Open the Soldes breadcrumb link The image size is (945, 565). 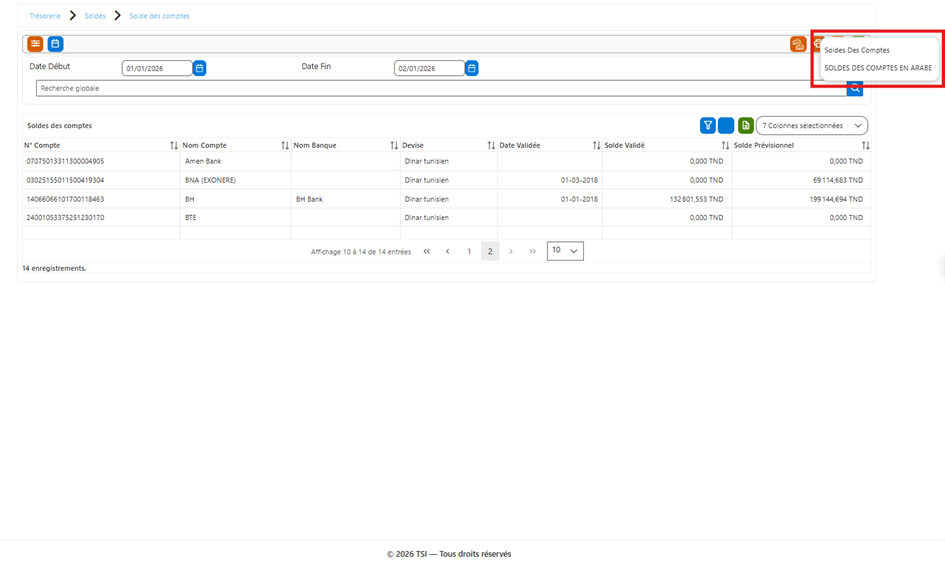[x=95, y=16]
